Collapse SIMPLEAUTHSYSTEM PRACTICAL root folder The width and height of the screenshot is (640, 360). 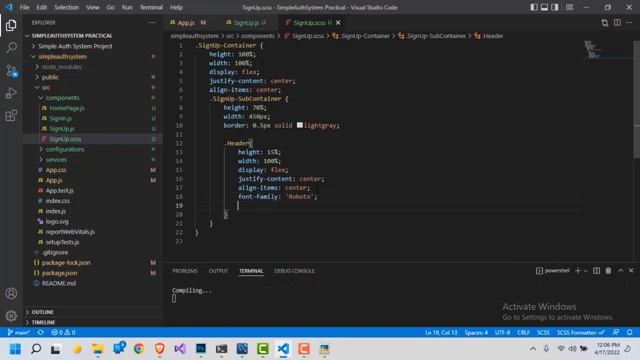[x=72, y=36]
